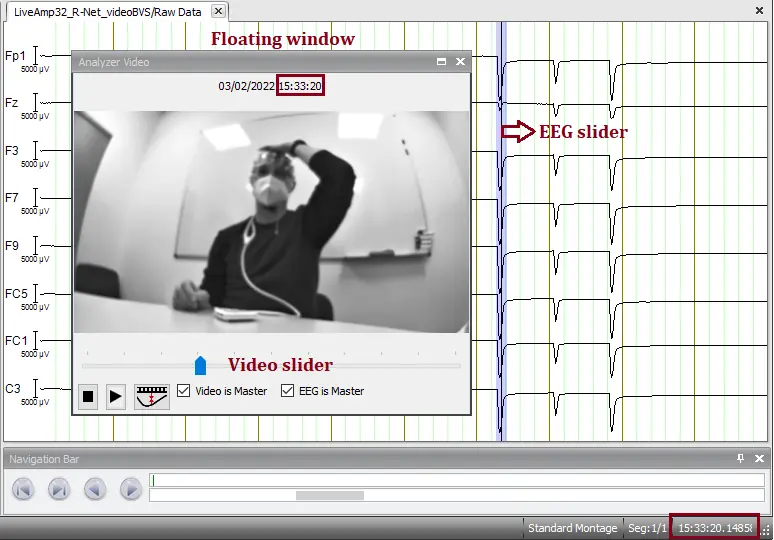Click the Fp1 channel label

tap(15, 56)
